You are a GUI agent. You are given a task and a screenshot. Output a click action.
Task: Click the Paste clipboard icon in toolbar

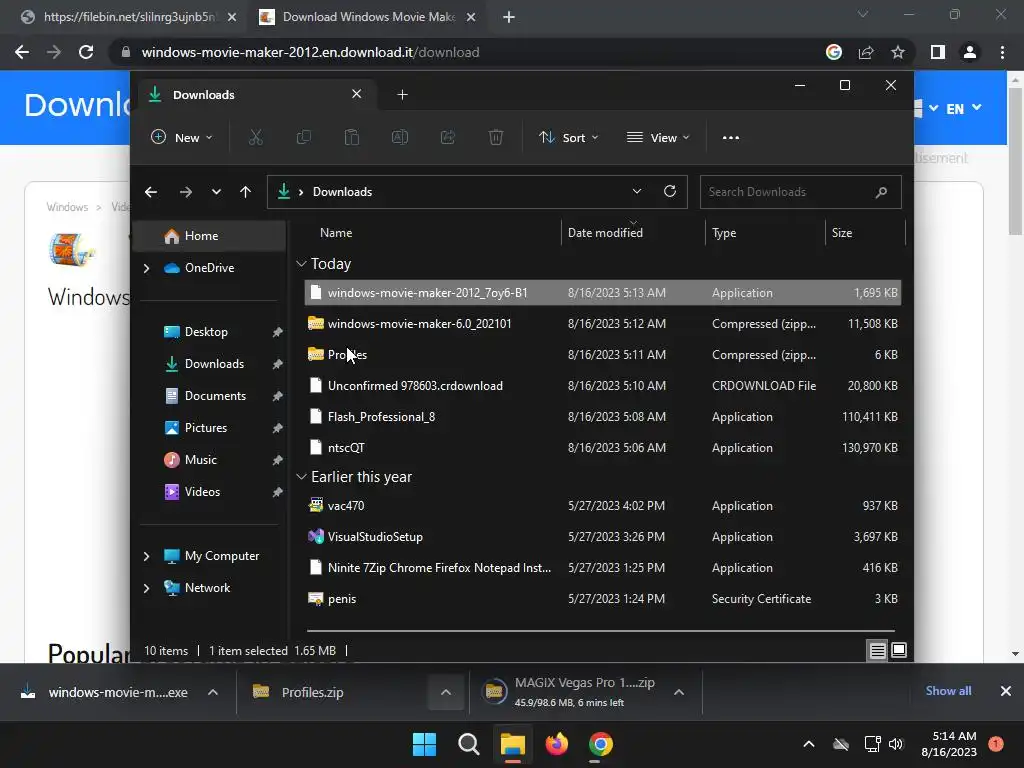pos(352,138)
